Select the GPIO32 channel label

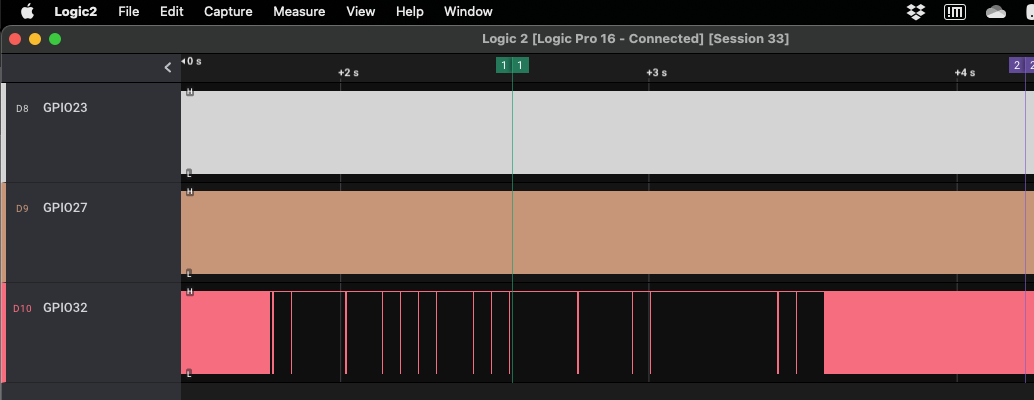65,308
